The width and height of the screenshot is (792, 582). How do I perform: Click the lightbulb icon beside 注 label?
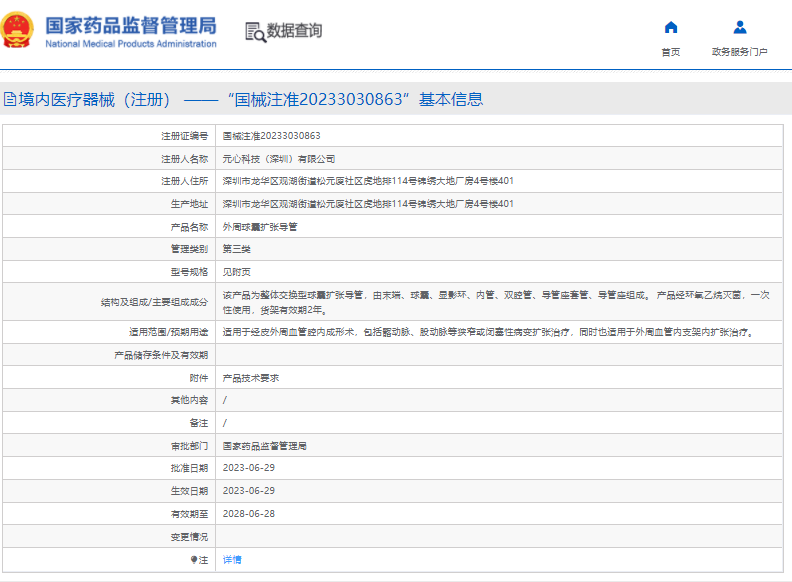(193, 560)
